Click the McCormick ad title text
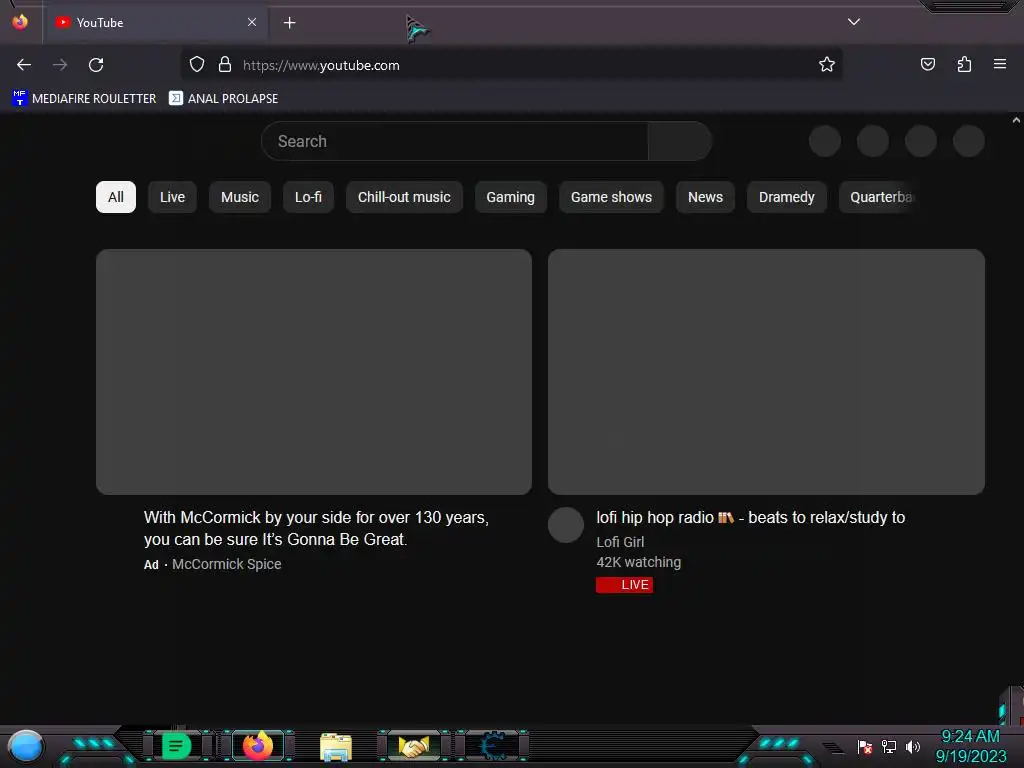Viewport: 1024px width, 768px height. coord(316,528)
